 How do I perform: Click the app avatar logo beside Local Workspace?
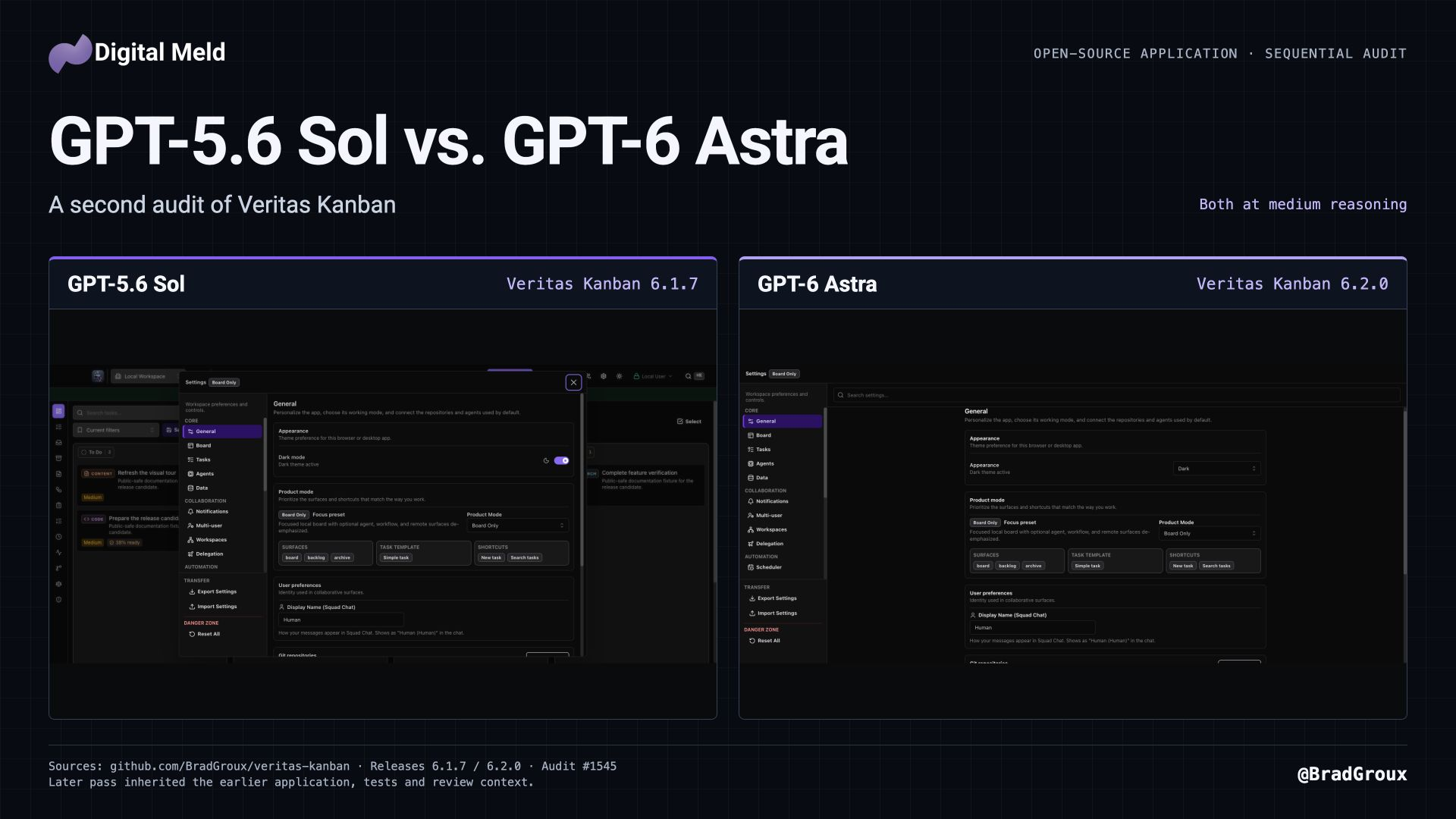pos(98,376)
